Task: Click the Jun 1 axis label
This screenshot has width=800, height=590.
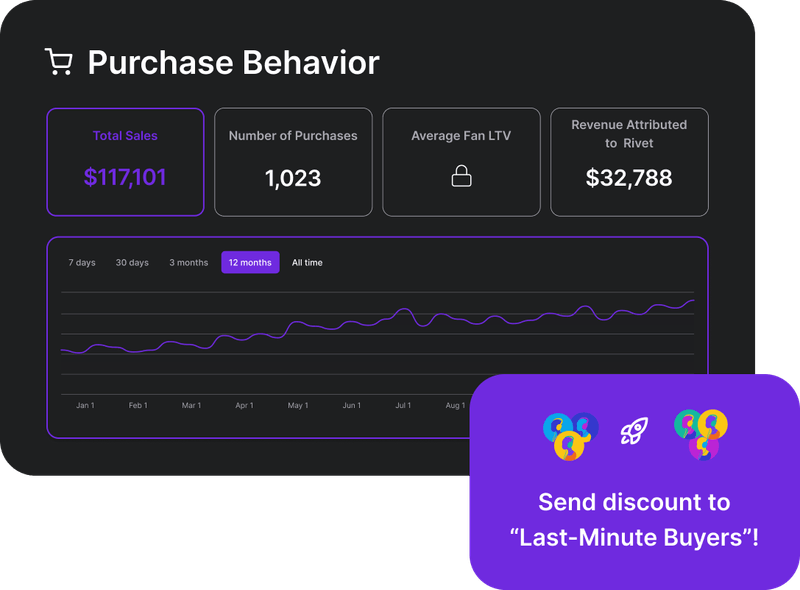Action: pyautogui.click(x=352, y=405)
